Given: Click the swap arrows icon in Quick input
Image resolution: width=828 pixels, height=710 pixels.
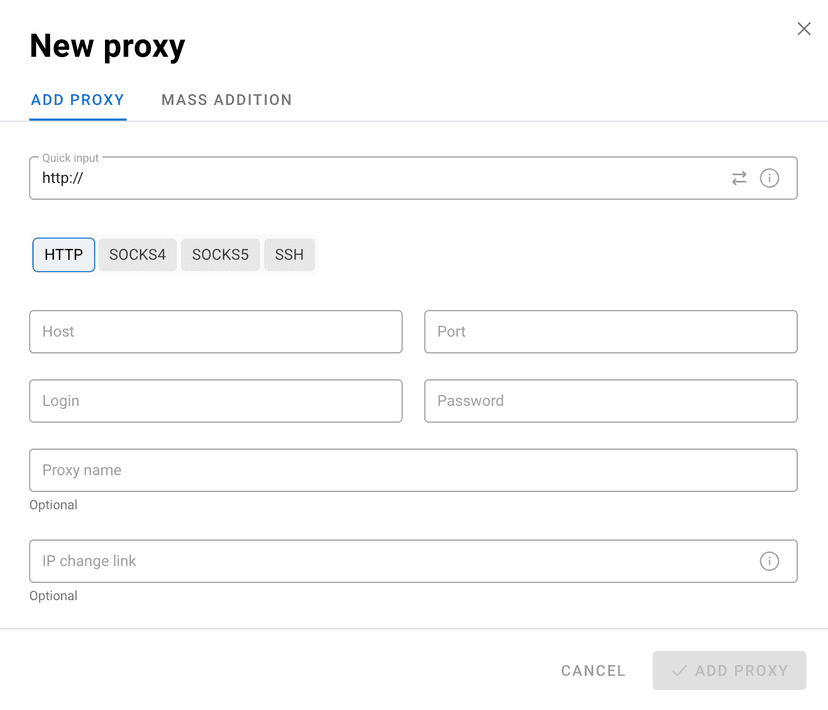Looking at the screenshot, I should [x=739, y=178].
